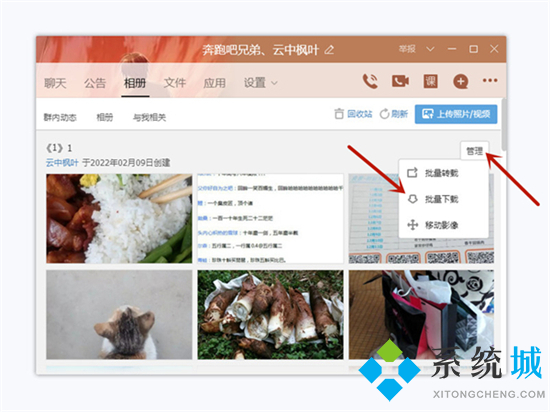The image size is (550, 412).
Task: Open the rice and pork photo
Action: click(x=119, y=218)
